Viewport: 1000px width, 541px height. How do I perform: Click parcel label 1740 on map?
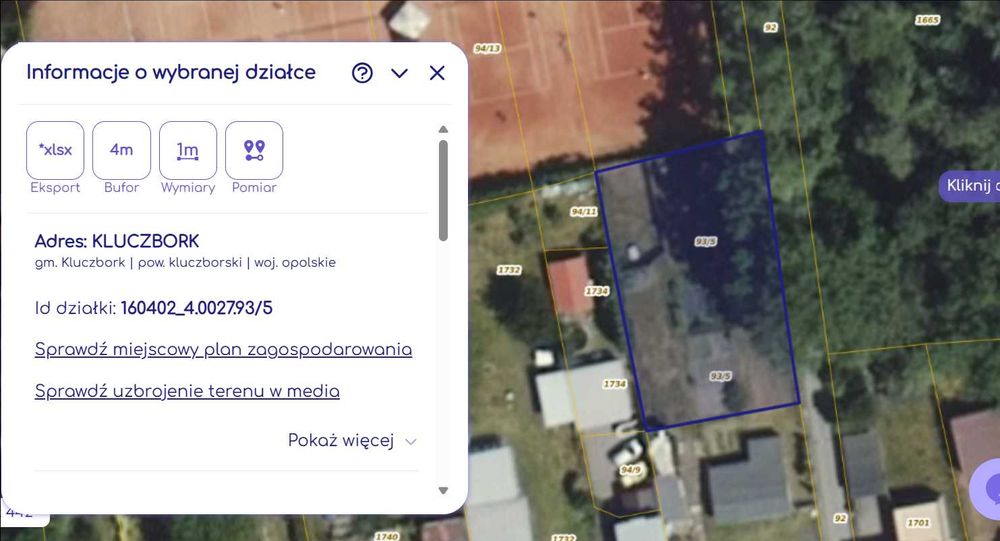point(386,537)
